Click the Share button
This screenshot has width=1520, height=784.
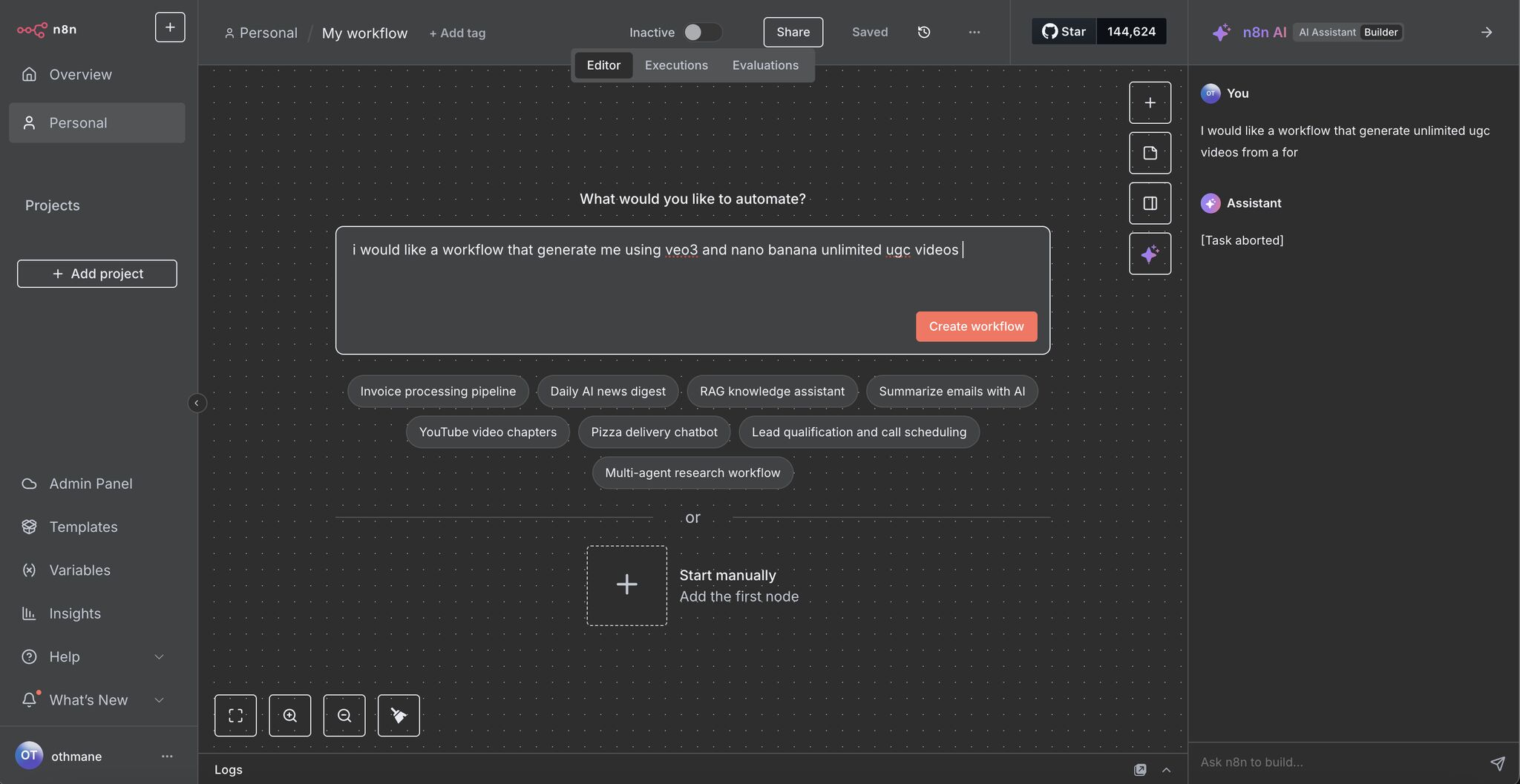(x=793, y=32)
